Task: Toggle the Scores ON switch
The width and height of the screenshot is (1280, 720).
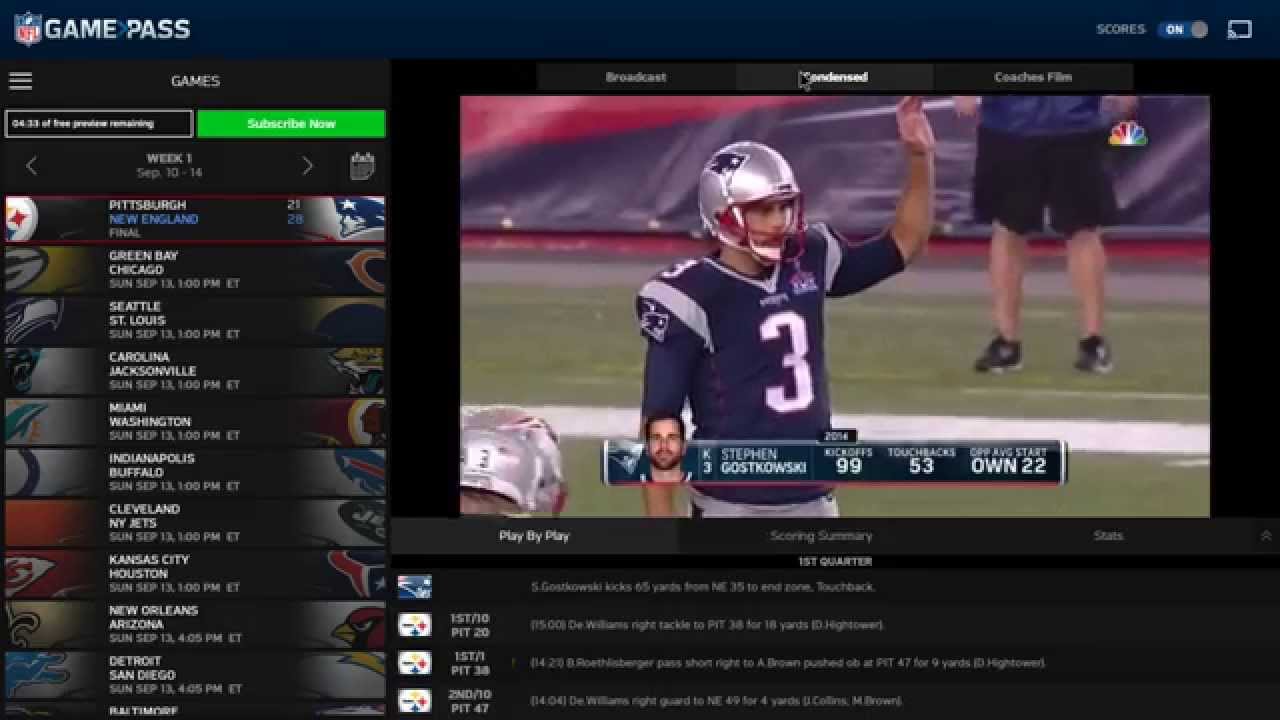Action: click(1184, 30)
